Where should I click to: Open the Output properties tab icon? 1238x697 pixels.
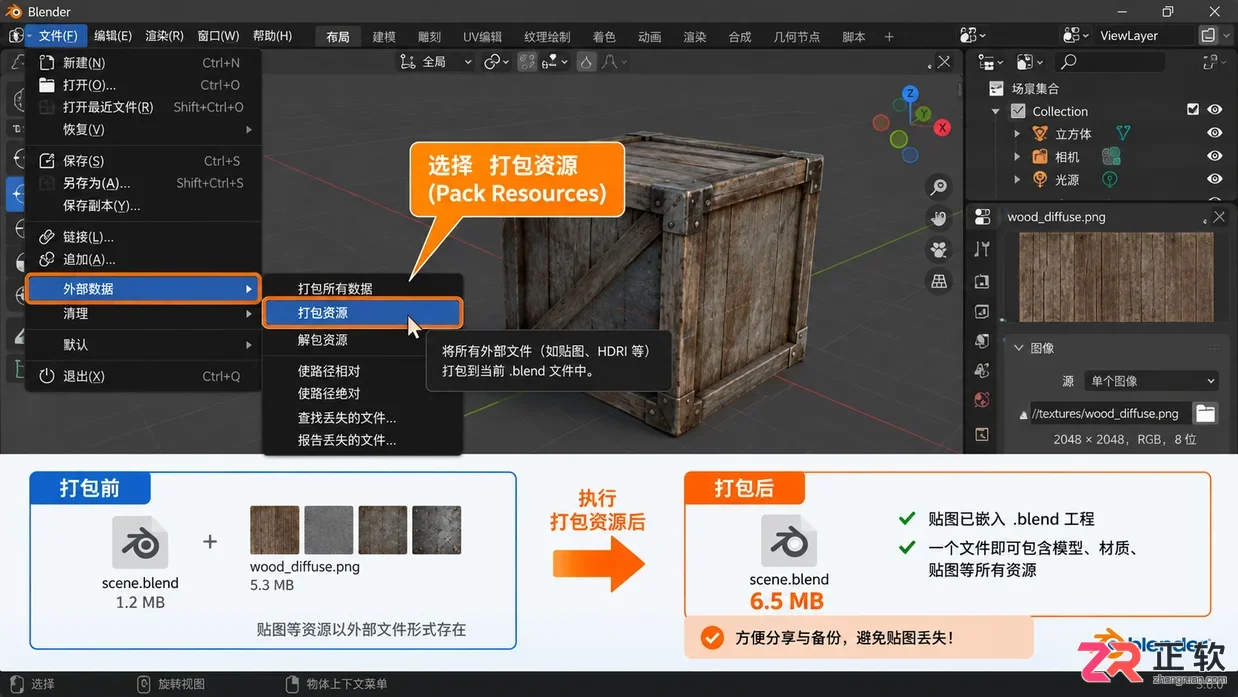pyautogui.click(x=982, y=311)
